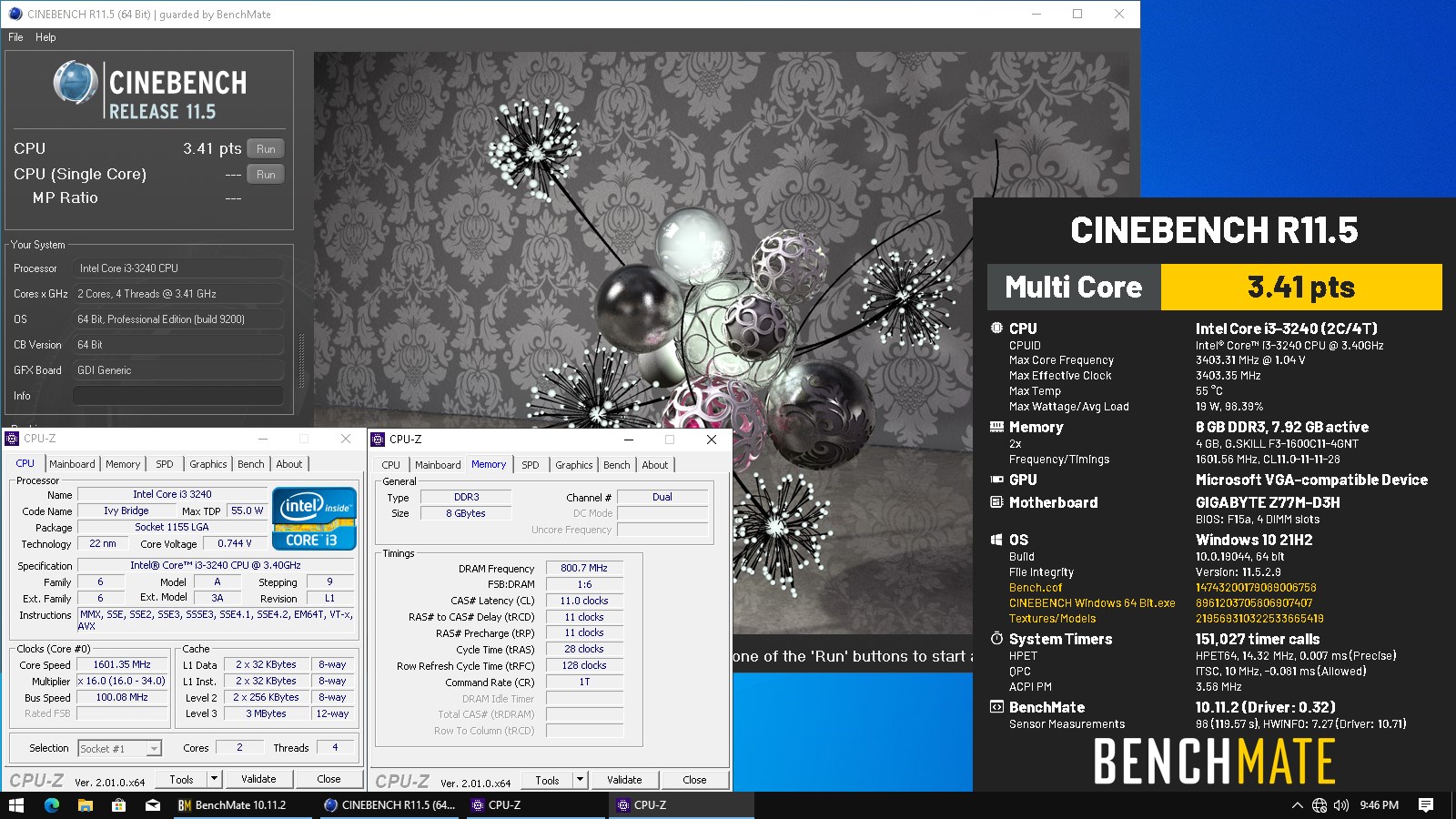Open SPD tab in right CPU-Z window

click(531, 465)
